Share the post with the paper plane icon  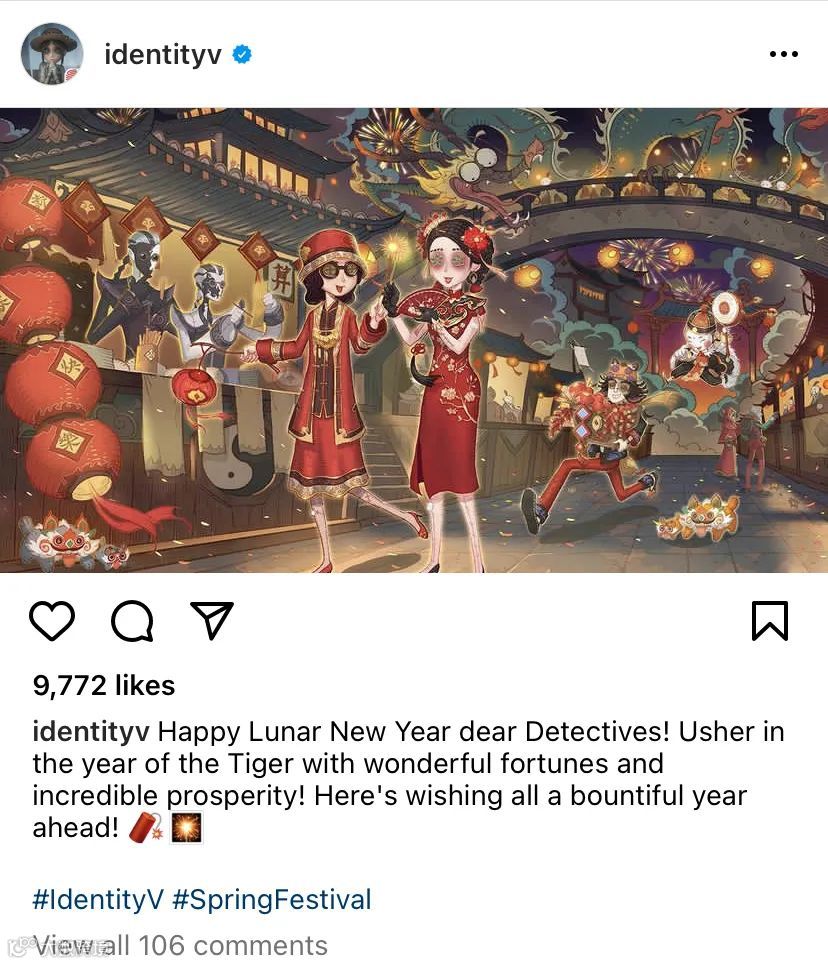click(x=211, y=620)
